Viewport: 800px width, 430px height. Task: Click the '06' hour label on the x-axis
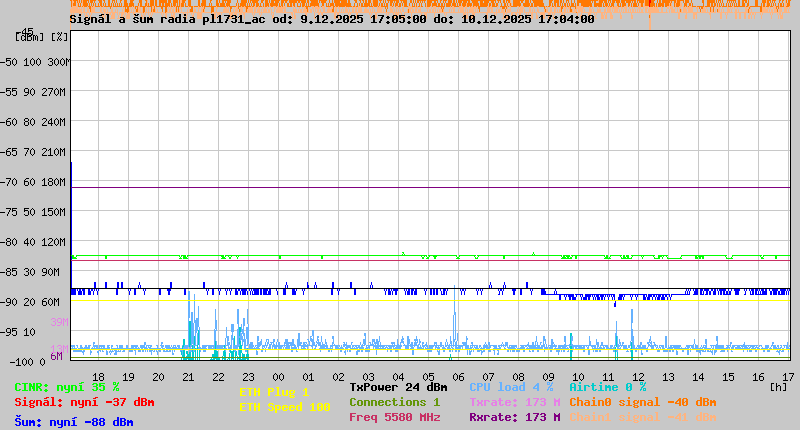coord(458,377)
